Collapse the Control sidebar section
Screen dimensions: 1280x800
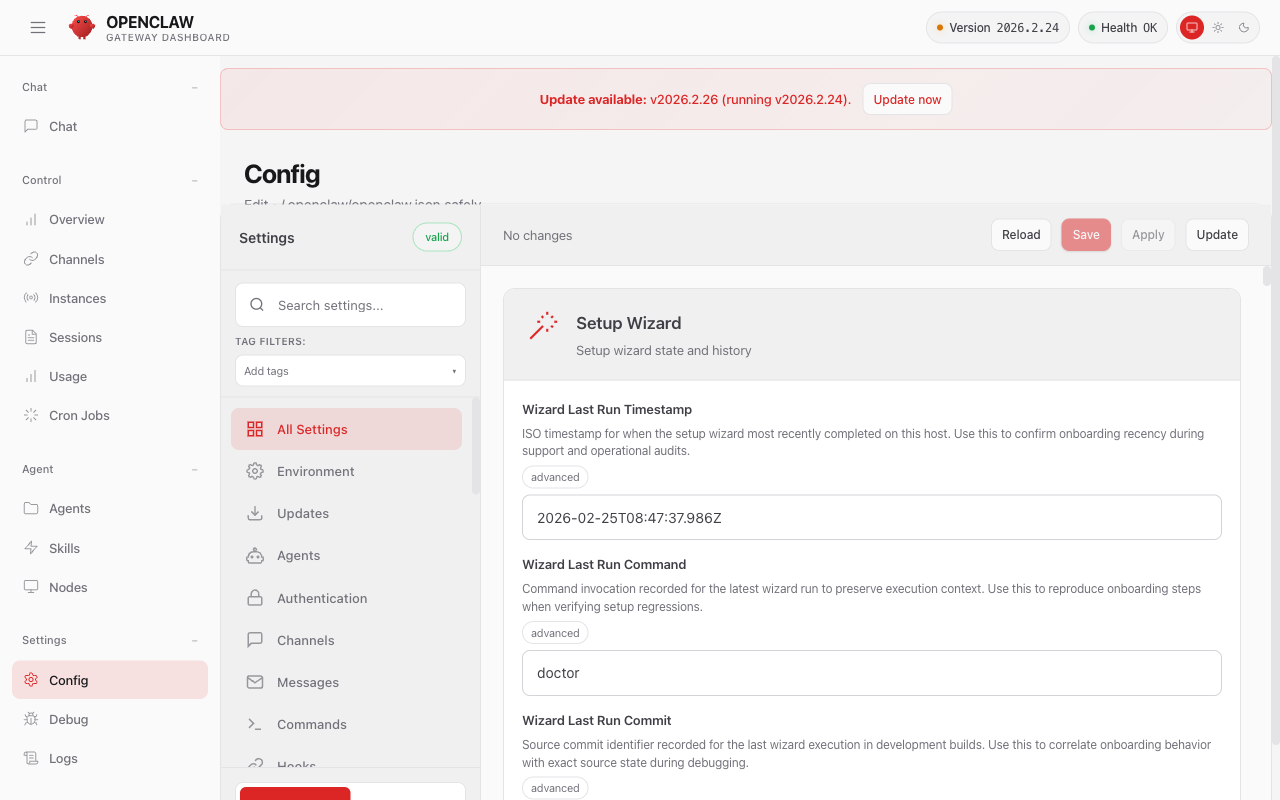(x=193, y=180)
